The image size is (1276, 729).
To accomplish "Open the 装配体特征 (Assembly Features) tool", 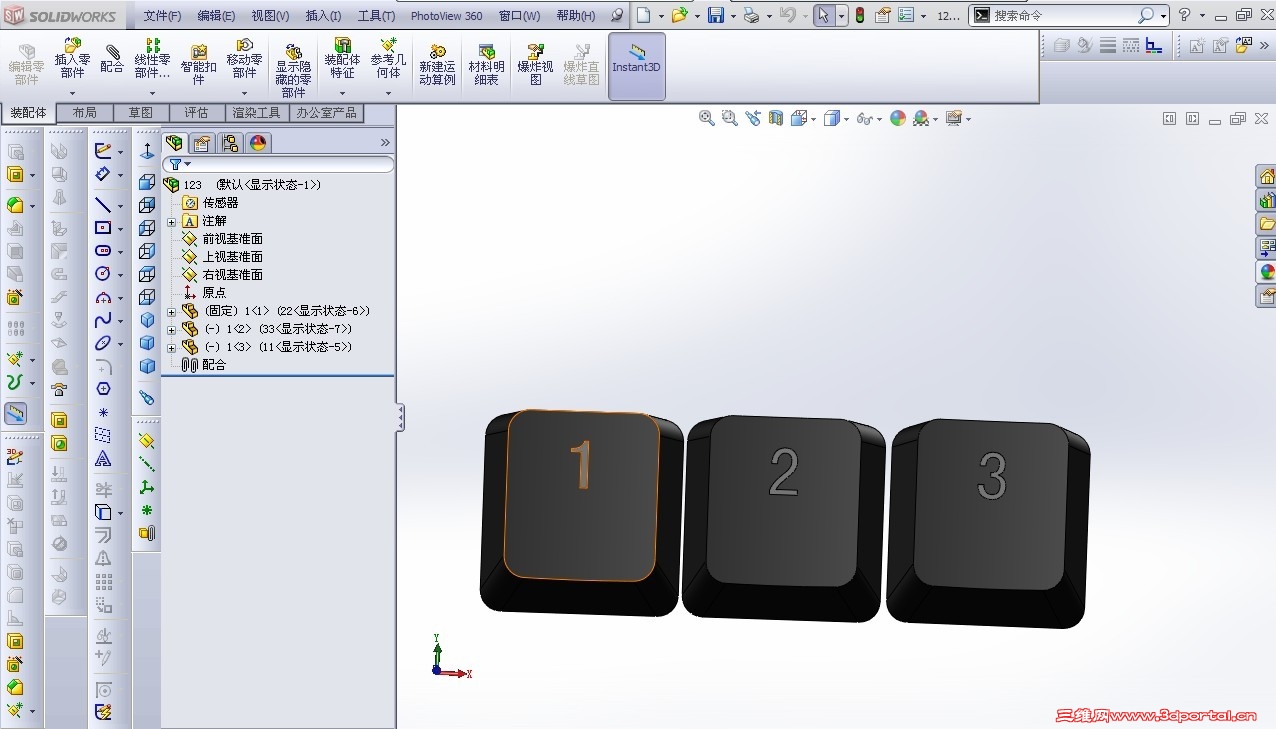I will pos(342,59).
